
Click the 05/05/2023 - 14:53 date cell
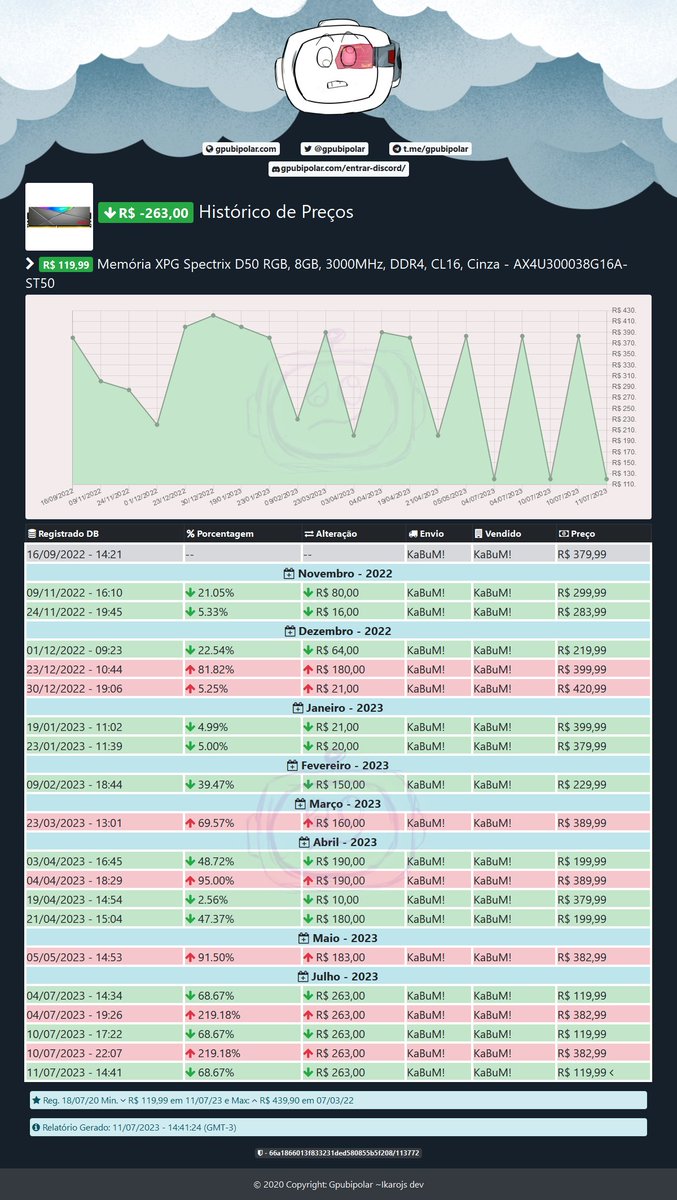click(104, 957)
